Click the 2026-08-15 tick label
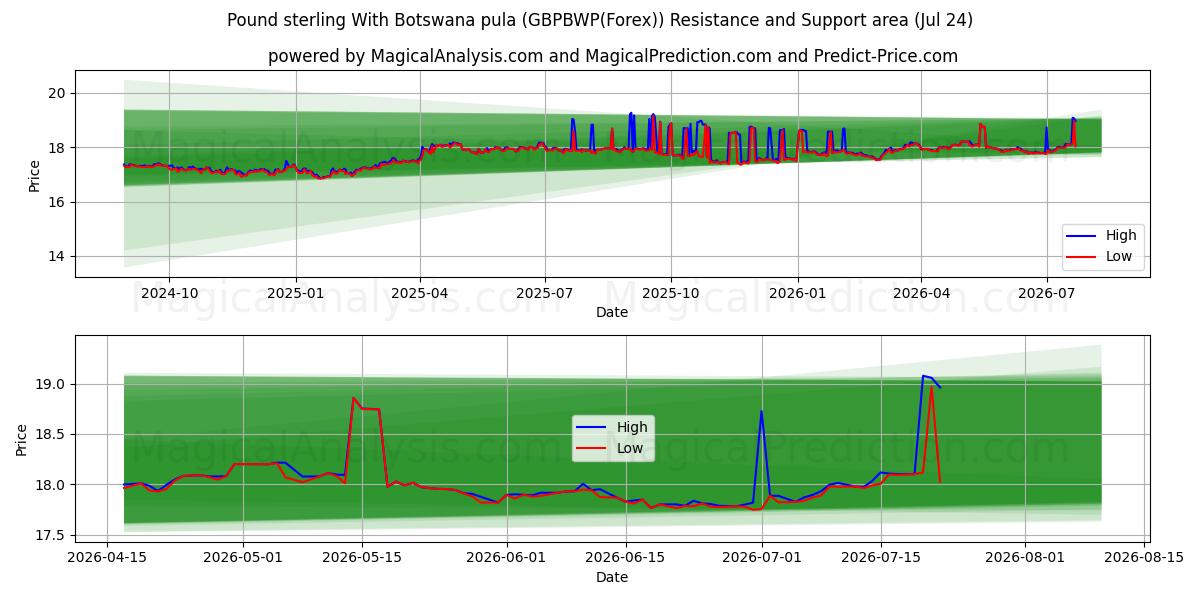The width and height of the screenshot is (1200, 600). 1142,557
